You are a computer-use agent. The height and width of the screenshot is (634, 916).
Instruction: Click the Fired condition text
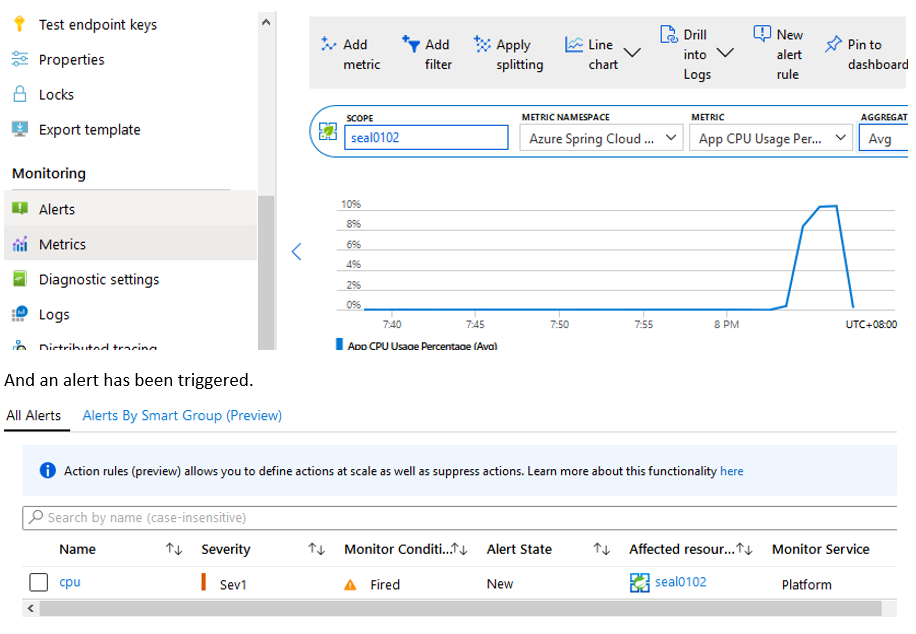coord(385,584)
